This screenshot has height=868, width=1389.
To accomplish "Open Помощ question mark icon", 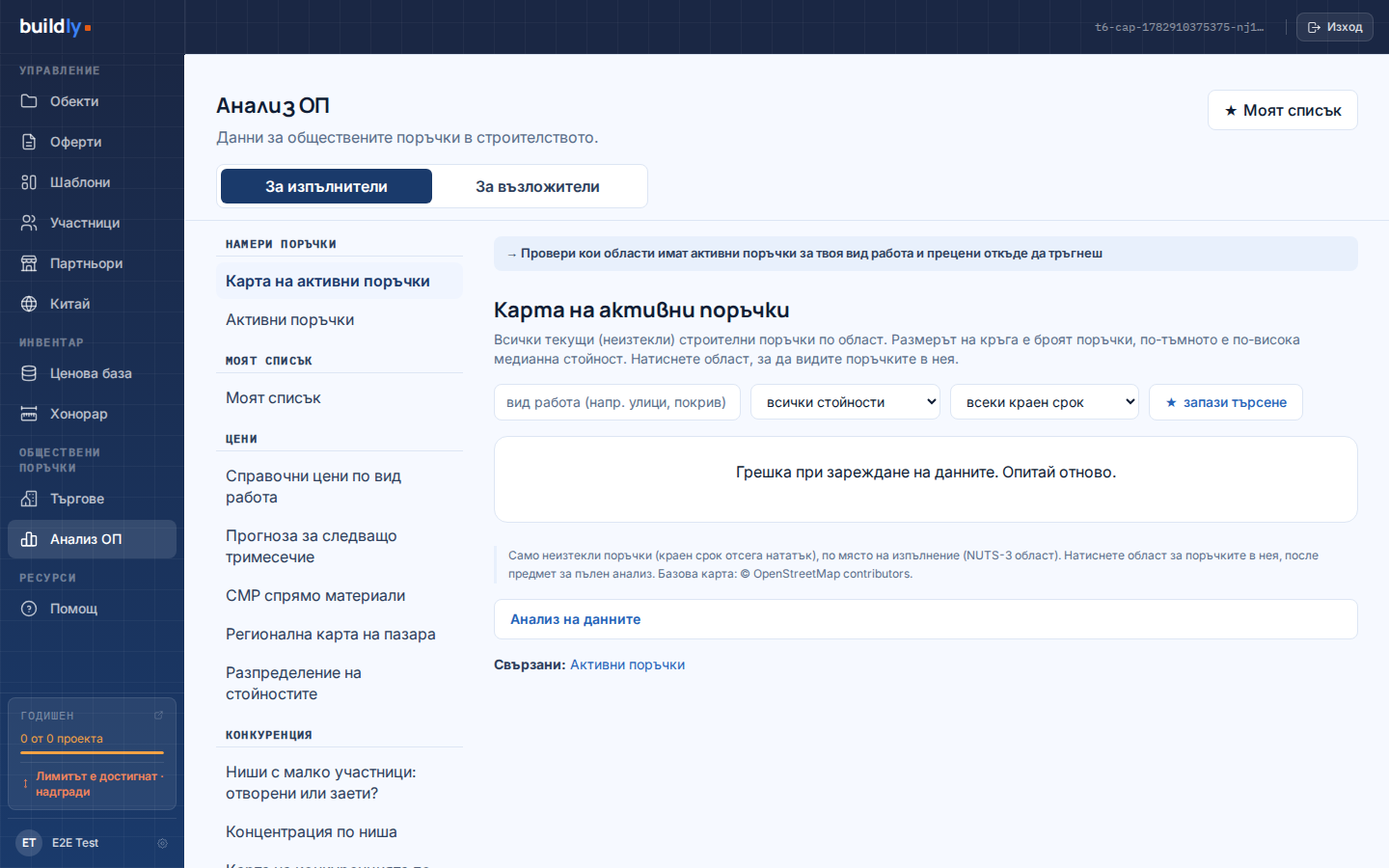I will click(29, 609).
